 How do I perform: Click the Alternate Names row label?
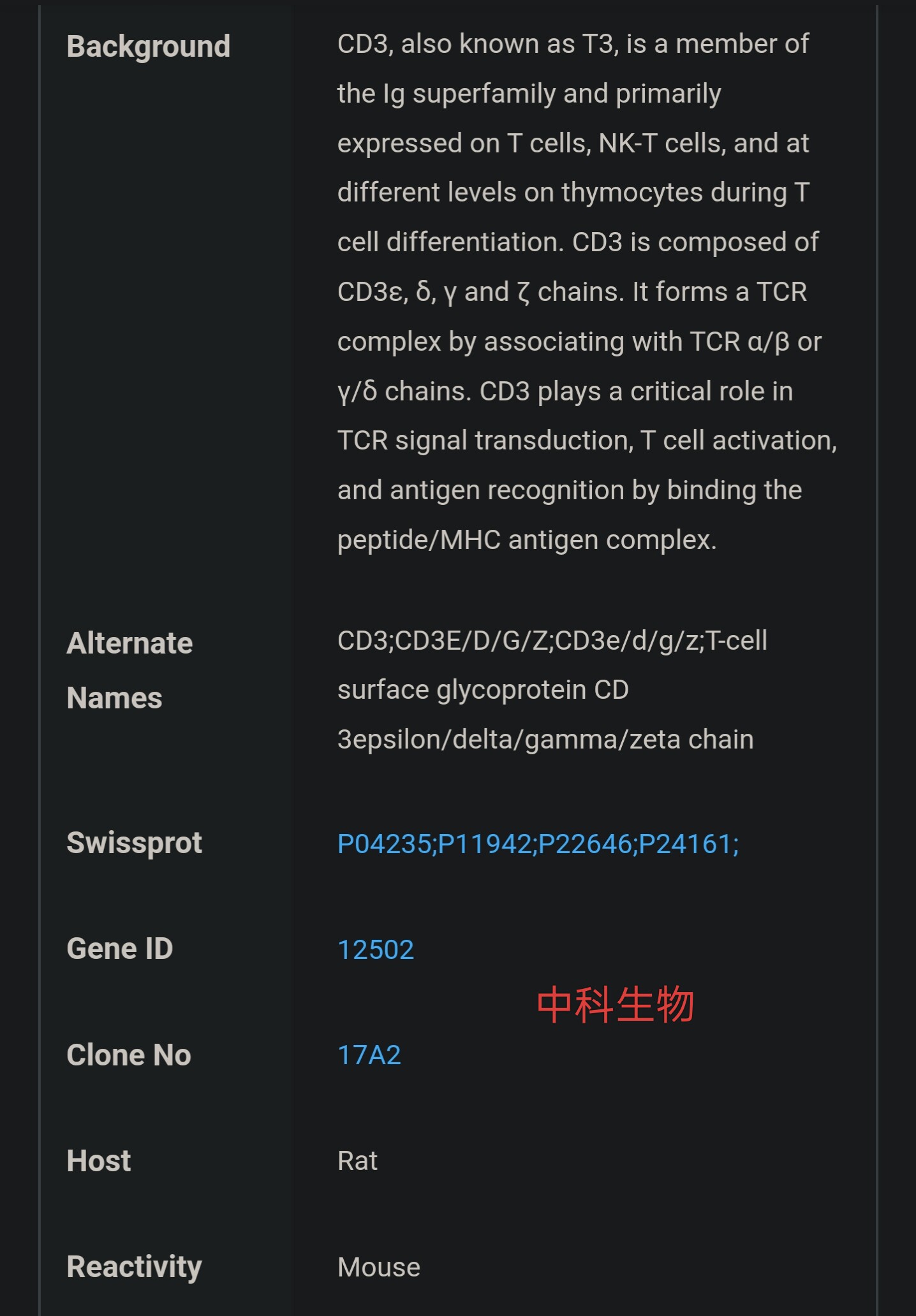click(130, 670)
